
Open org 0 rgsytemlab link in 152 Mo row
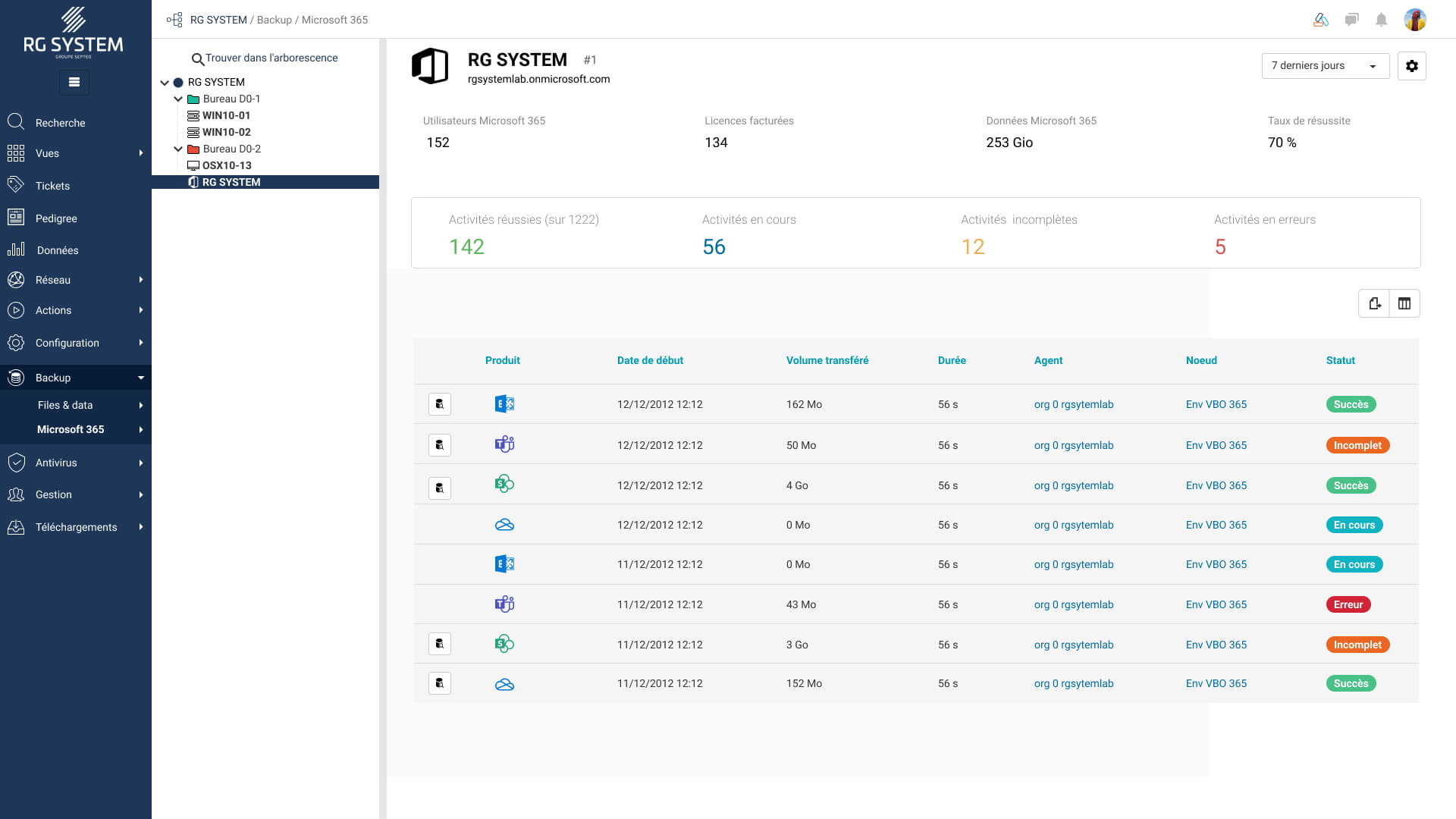click(x=1074, y=683)
